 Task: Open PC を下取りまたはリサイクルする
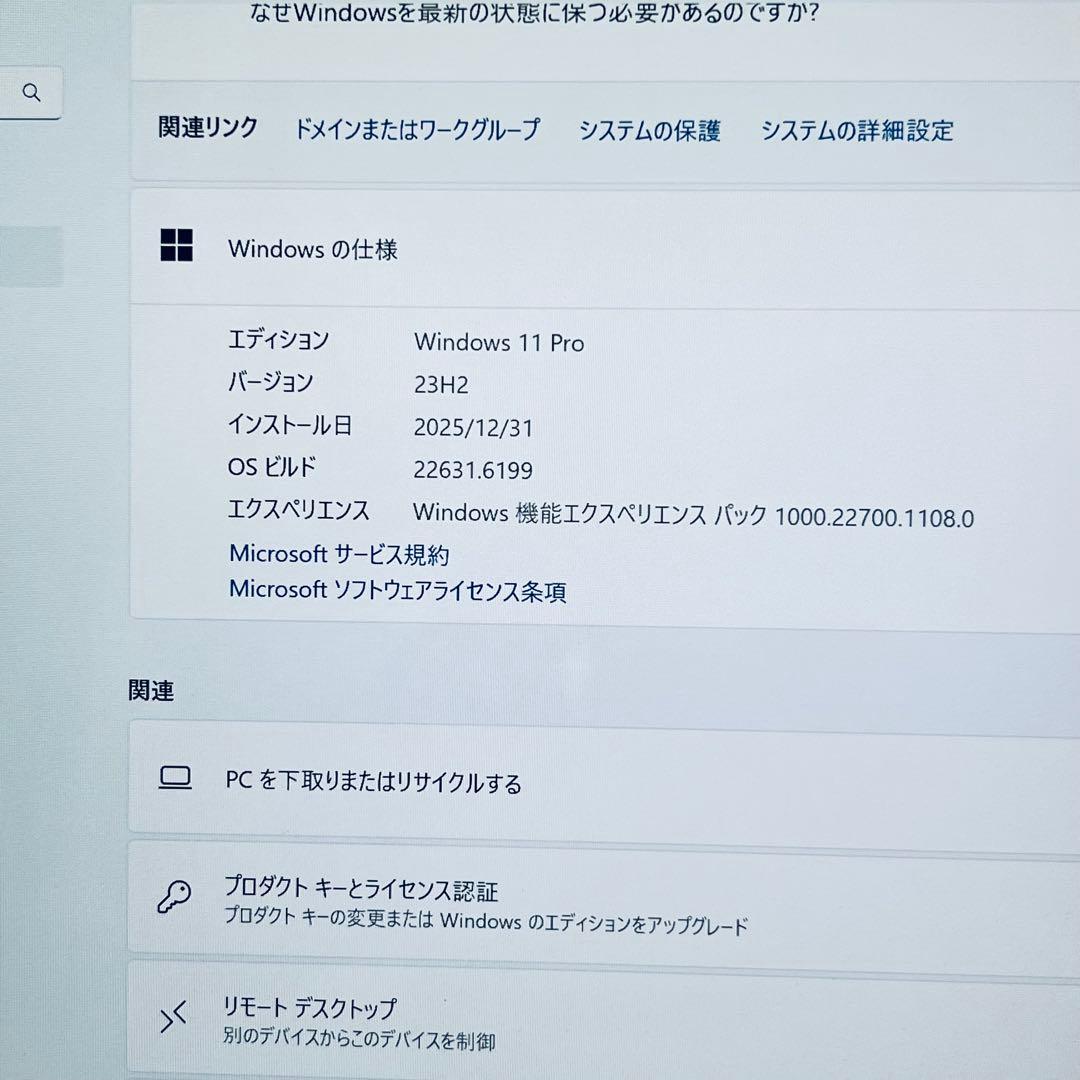(x=373, y=784)
